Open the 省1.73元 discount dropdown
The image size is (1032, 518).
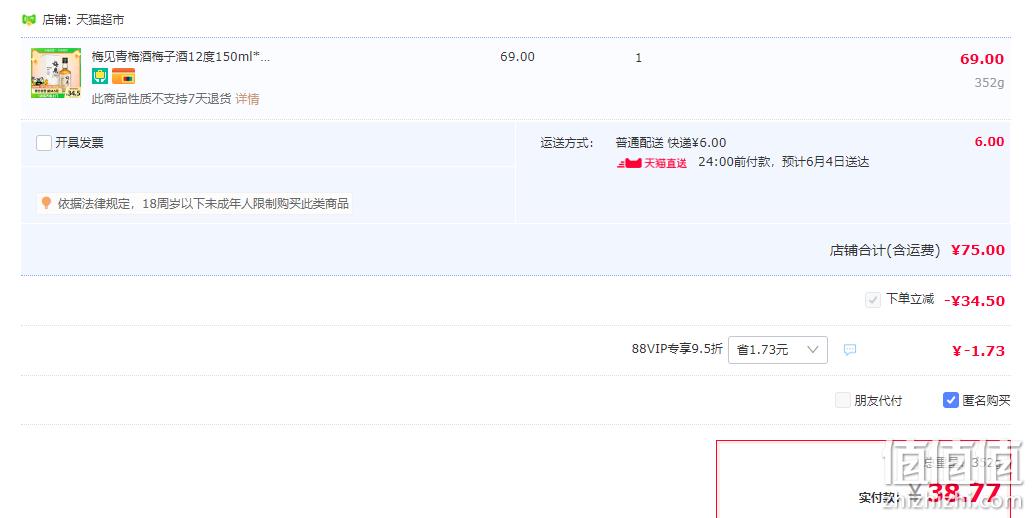[x=777, y=350]
